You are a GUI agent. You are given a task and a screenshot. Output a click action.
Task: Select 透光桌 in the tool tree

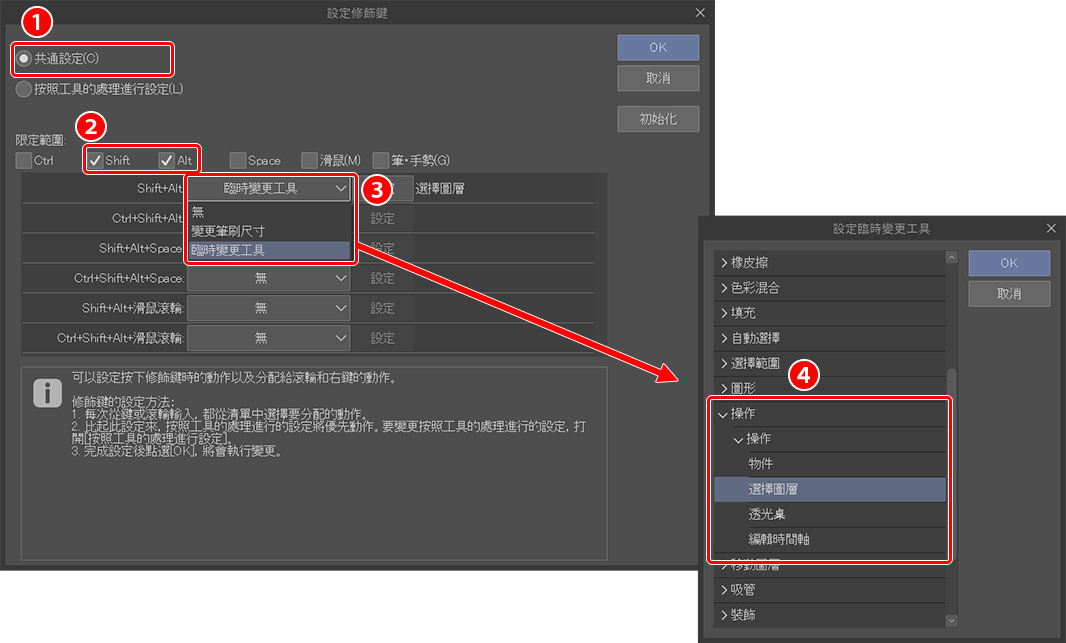click(768, 514)
